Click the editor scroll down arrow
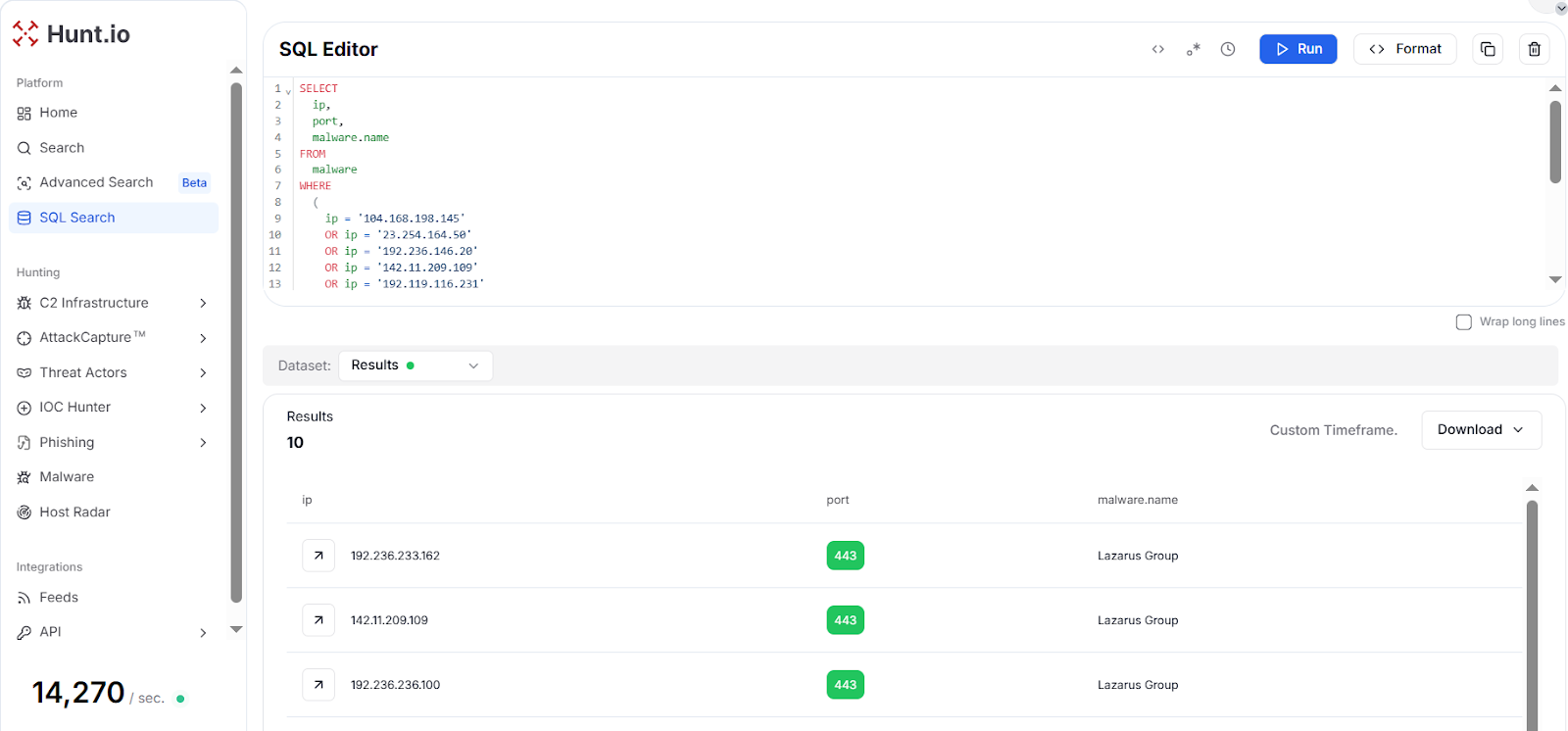The height and width of the screenshot is (731, 1568). [x=1555, y=280]
